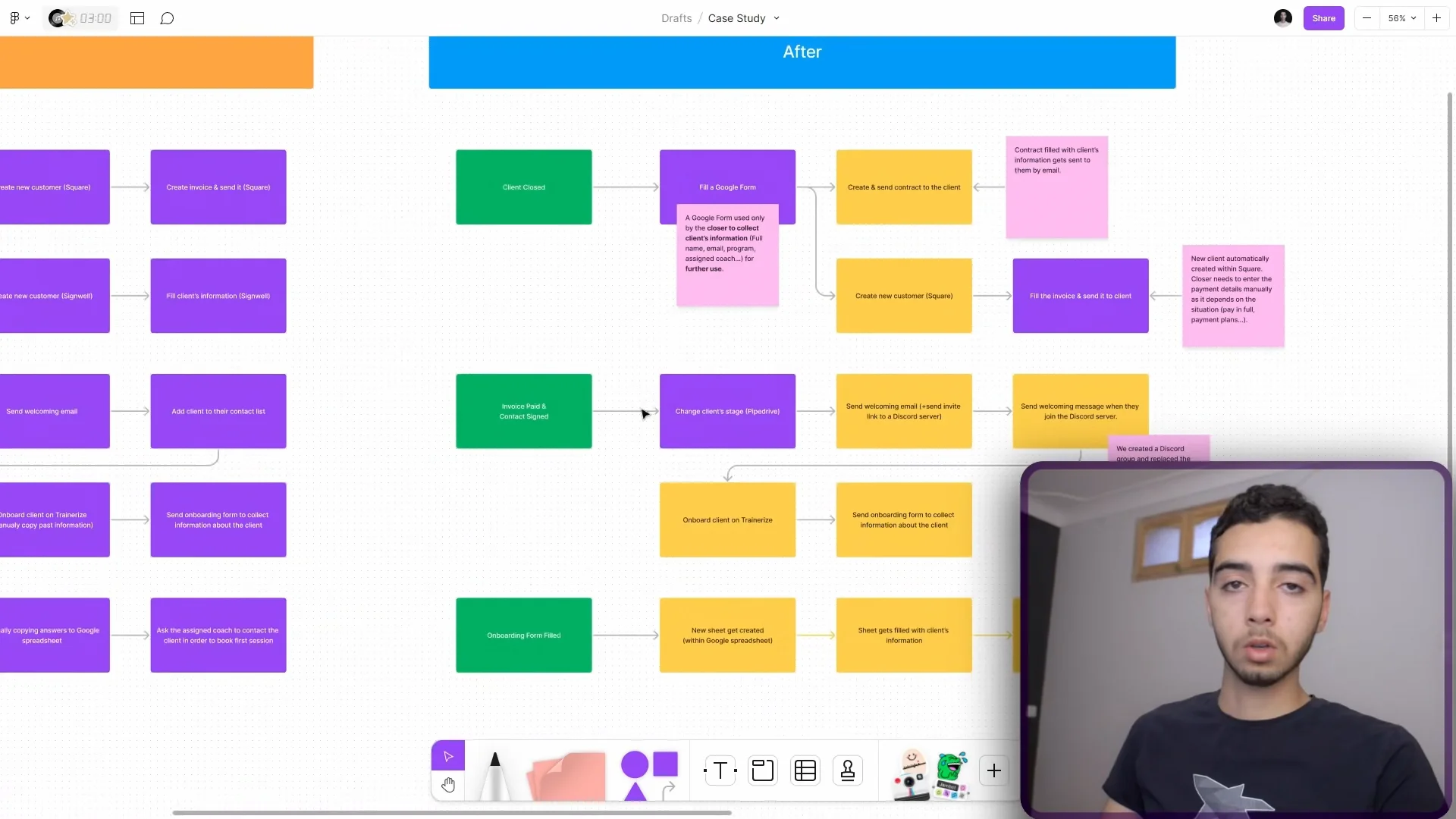
Task: Choose the circle shape tool
Action: (x=635, y=764)
